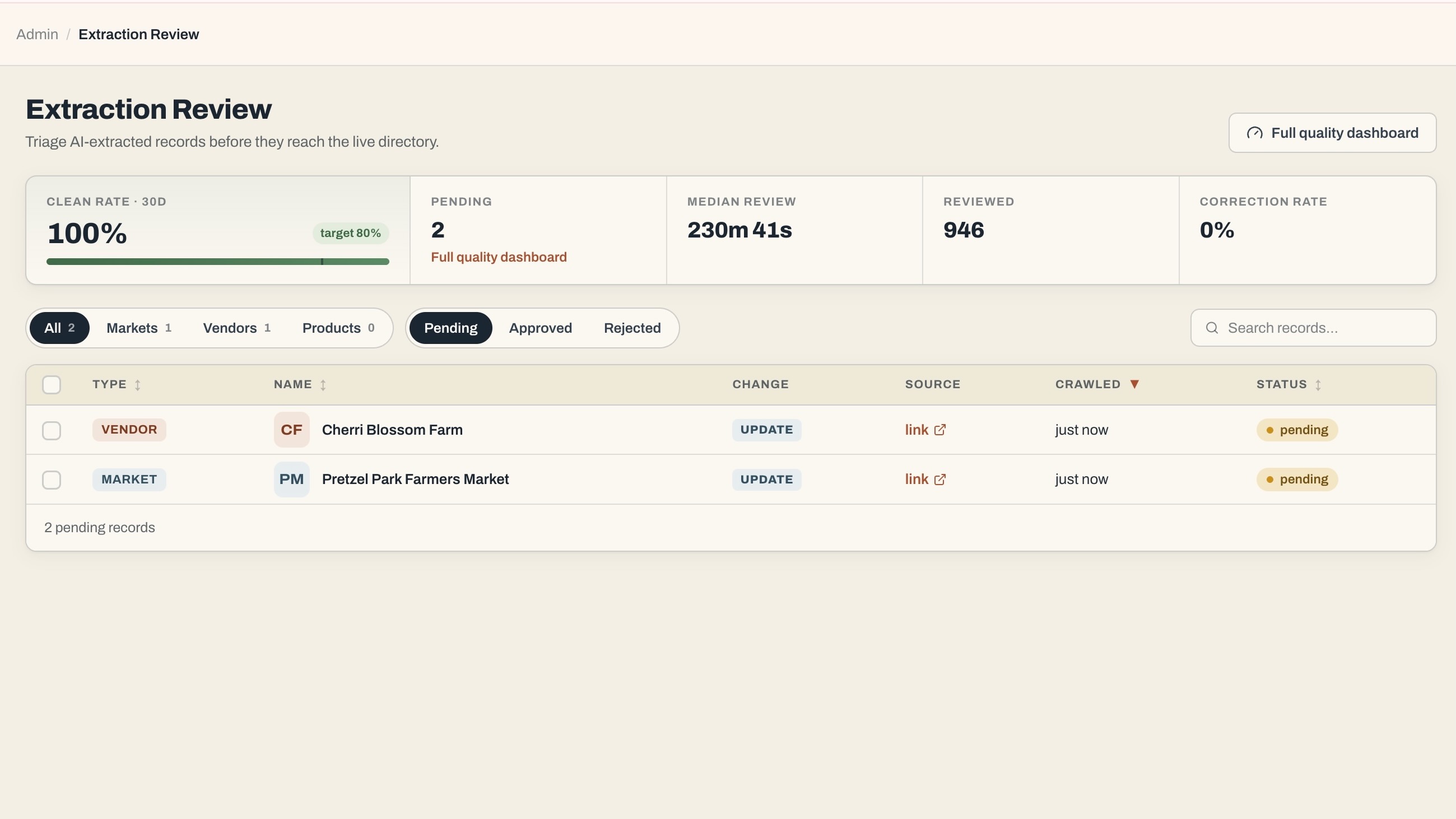1456x819 pixels.
Task: Click the magnifier icon in search box
Action: [1212, 328]
